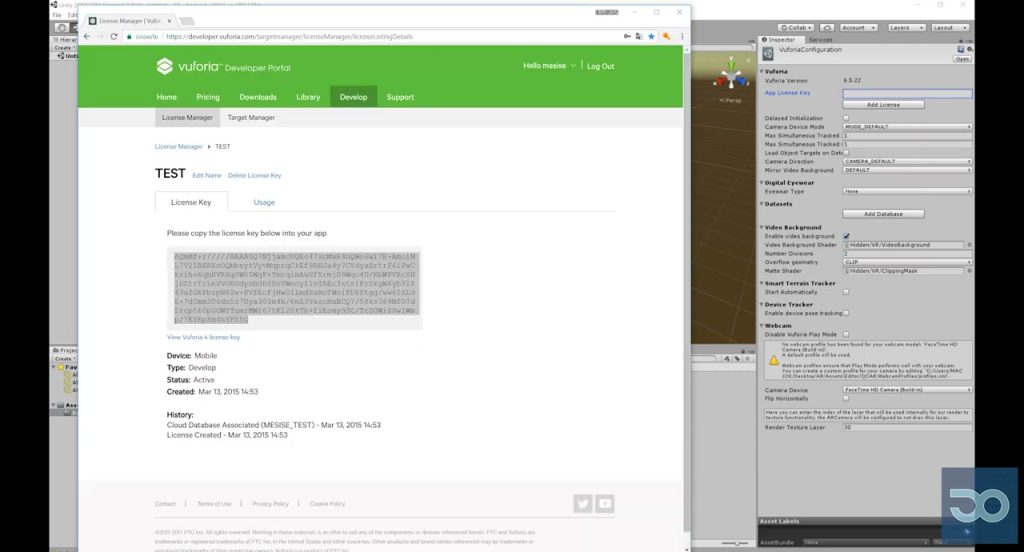Enable device pose tracking checkbox
Viewport: 1024px width, 552px height.
pyautogui.click(x=846, y=313)
